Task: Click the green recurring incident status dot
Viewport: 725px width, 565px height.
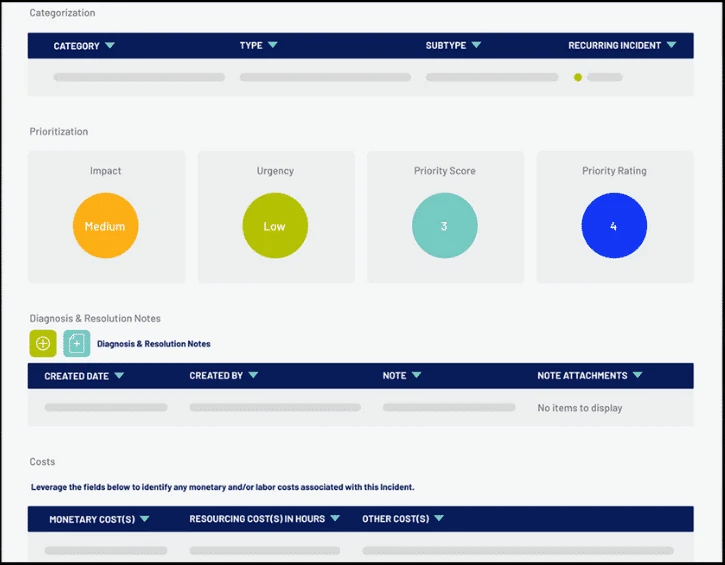Action: (578, 77)
